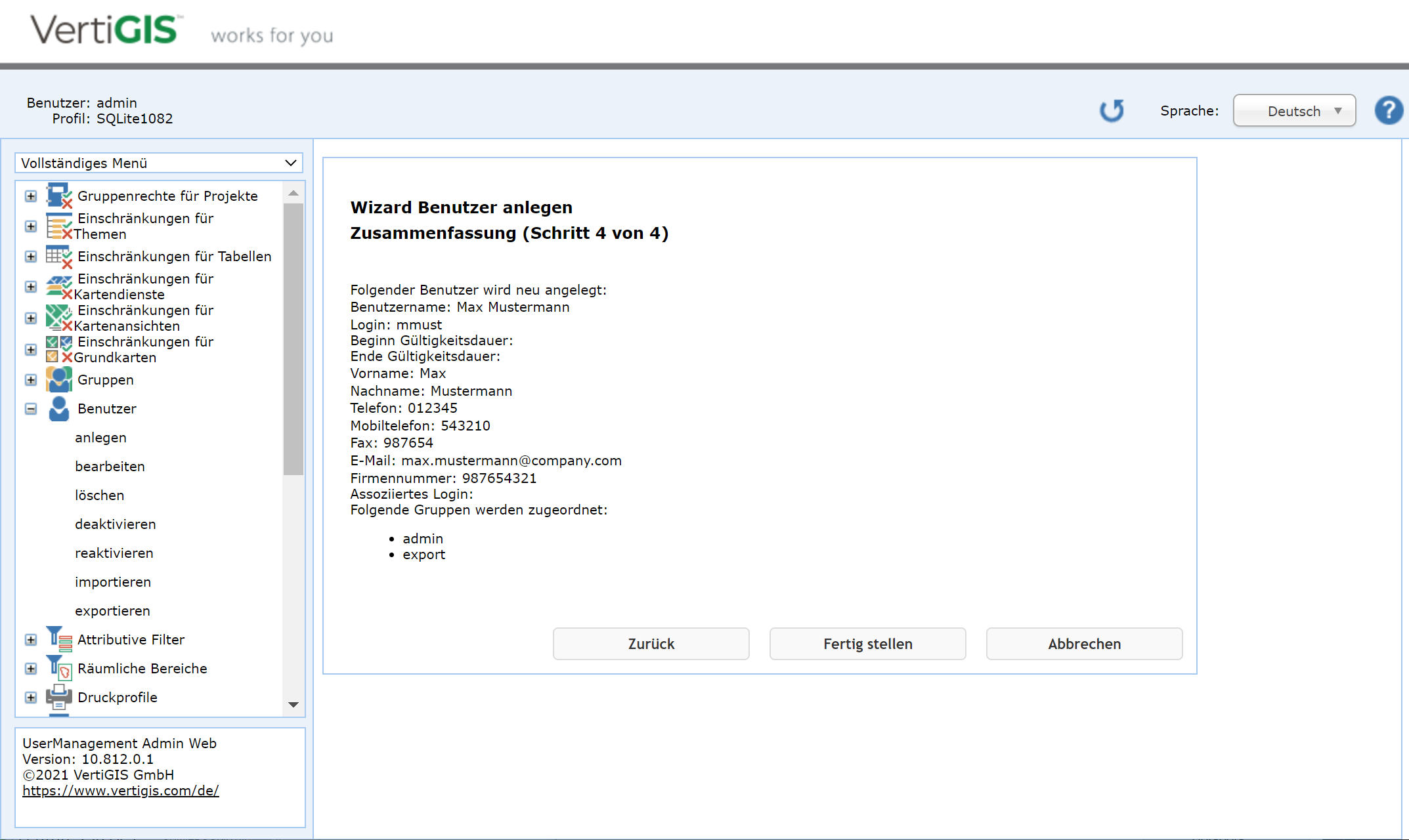The width and height of the screenshot is (1409, 840).
Task: Select the bearbeiten menu entry
Action: coord(110,466)
